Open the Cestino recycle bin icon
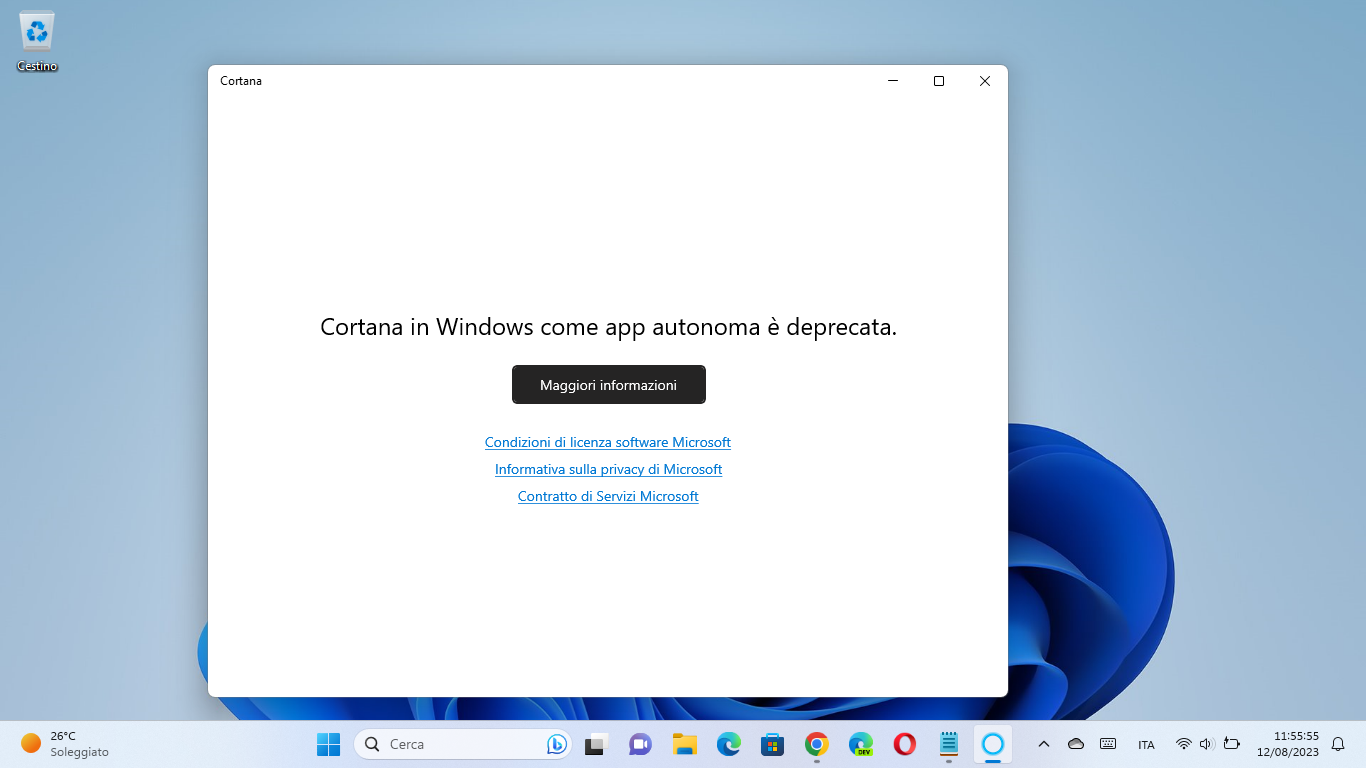This screenshot has width=1366, height=768. click(37, 42)
